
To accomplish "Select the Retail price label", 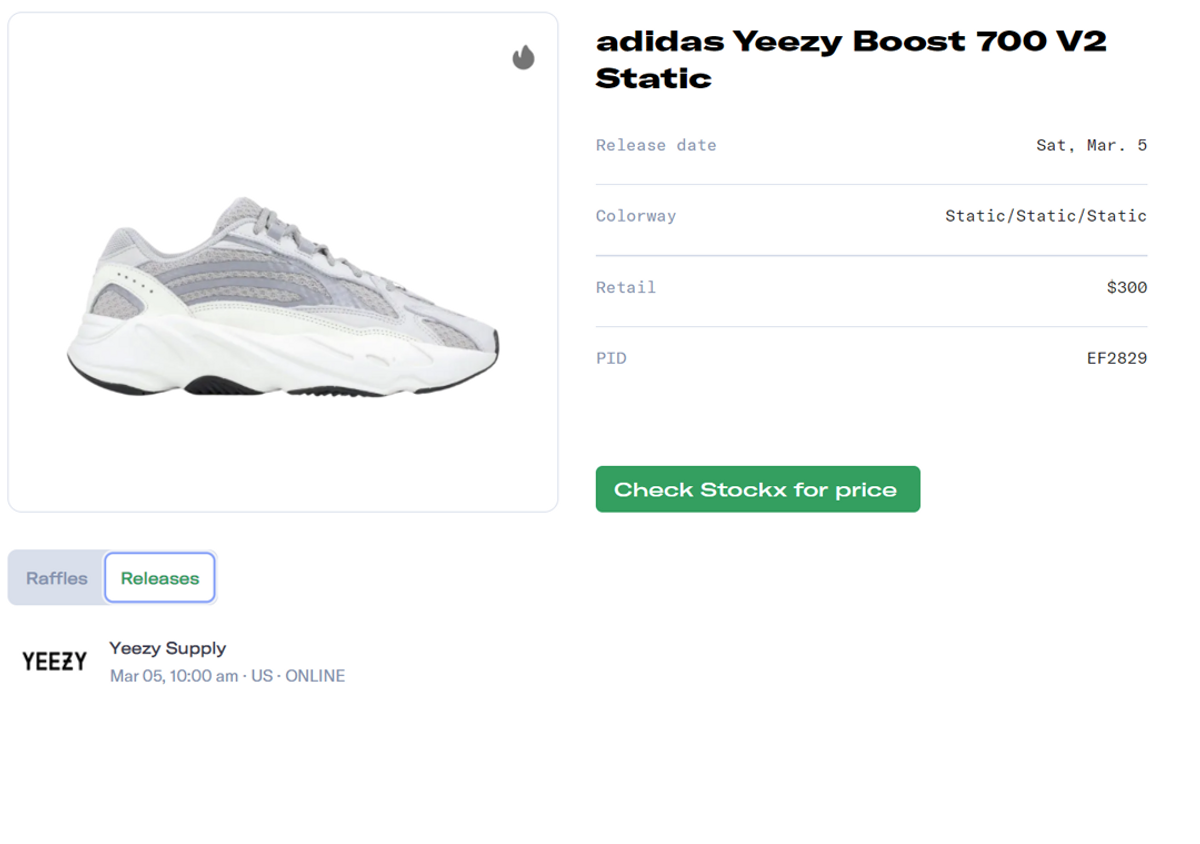I will [626, 287].
